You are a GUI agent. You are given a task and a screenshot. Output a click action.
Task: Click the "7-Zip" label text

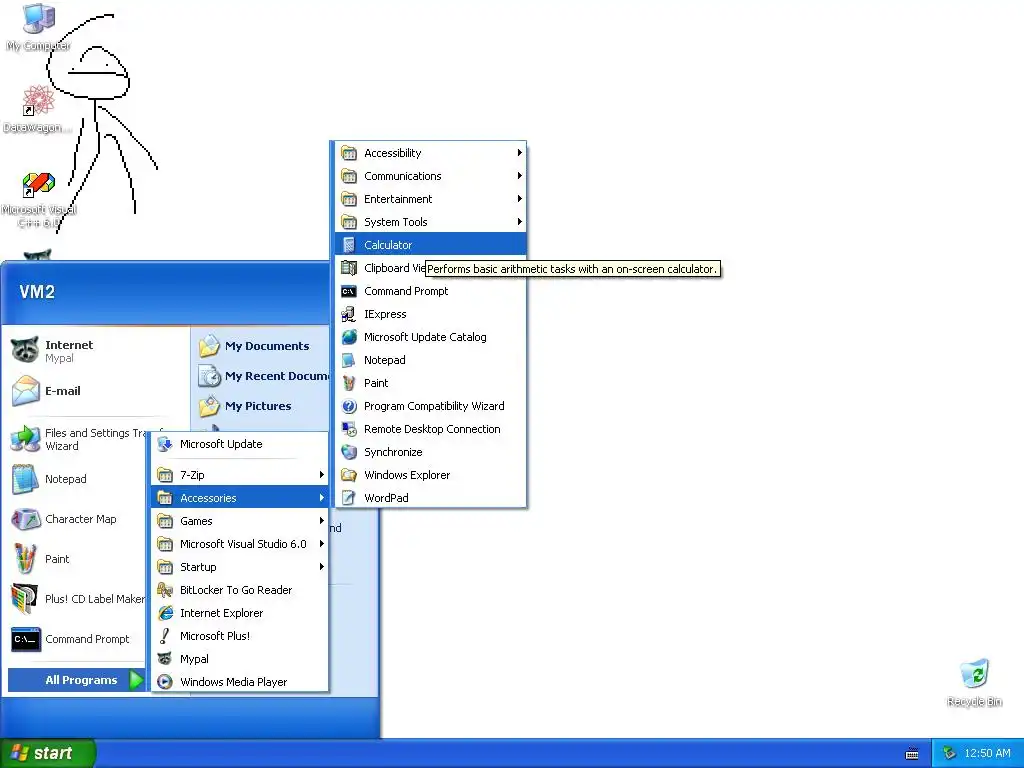tap(192, 475)
